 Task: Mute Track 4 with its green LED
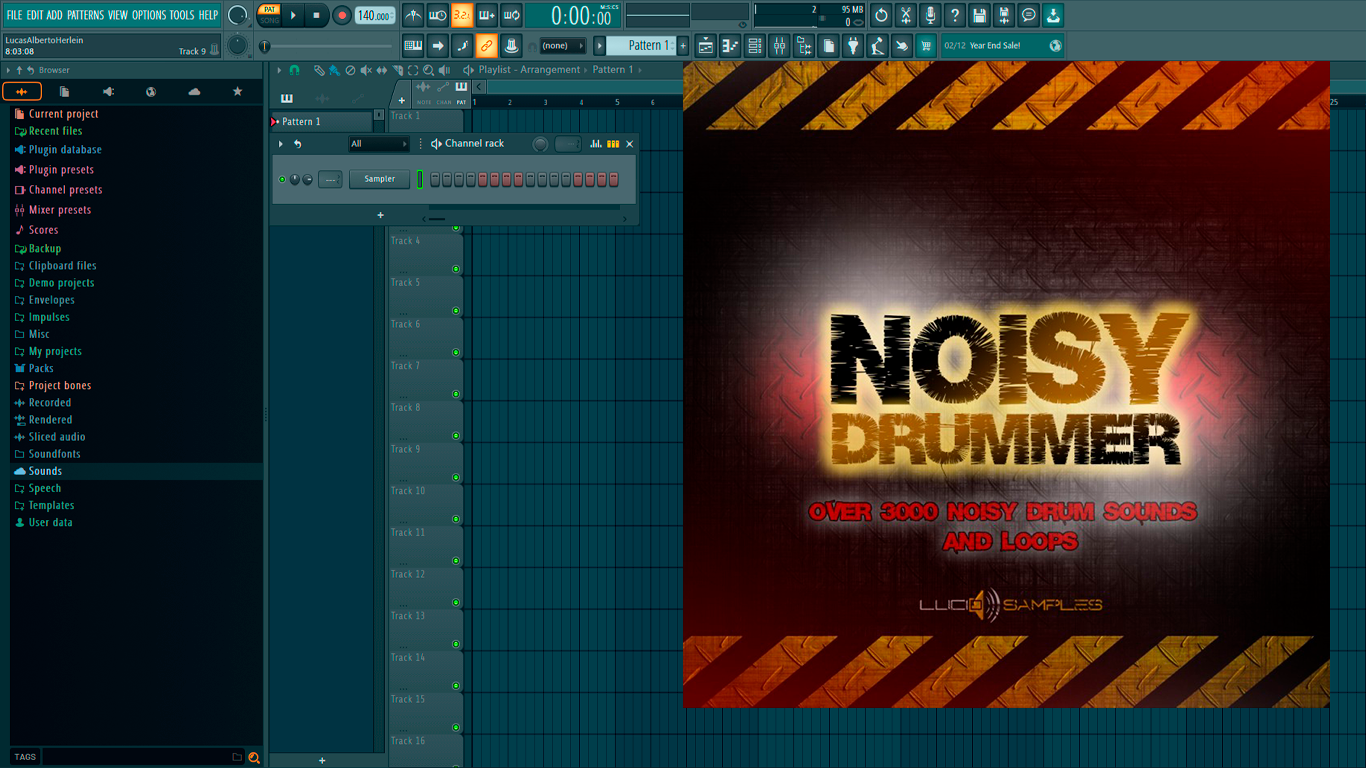[x=456, y=268]
